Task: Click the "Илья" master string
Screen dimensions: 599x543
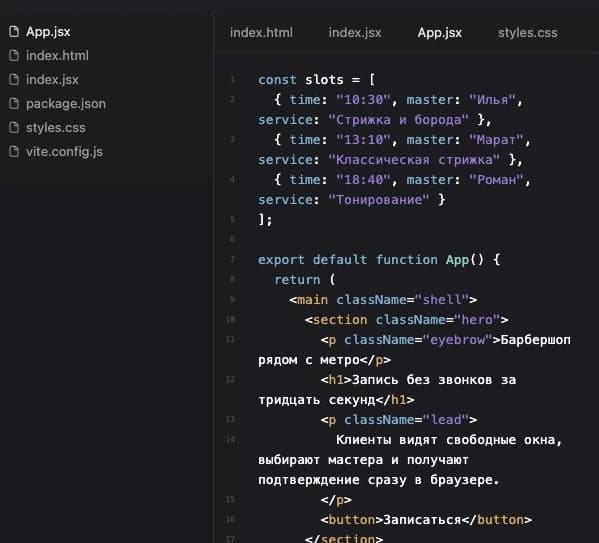Action: click(492, 100)
